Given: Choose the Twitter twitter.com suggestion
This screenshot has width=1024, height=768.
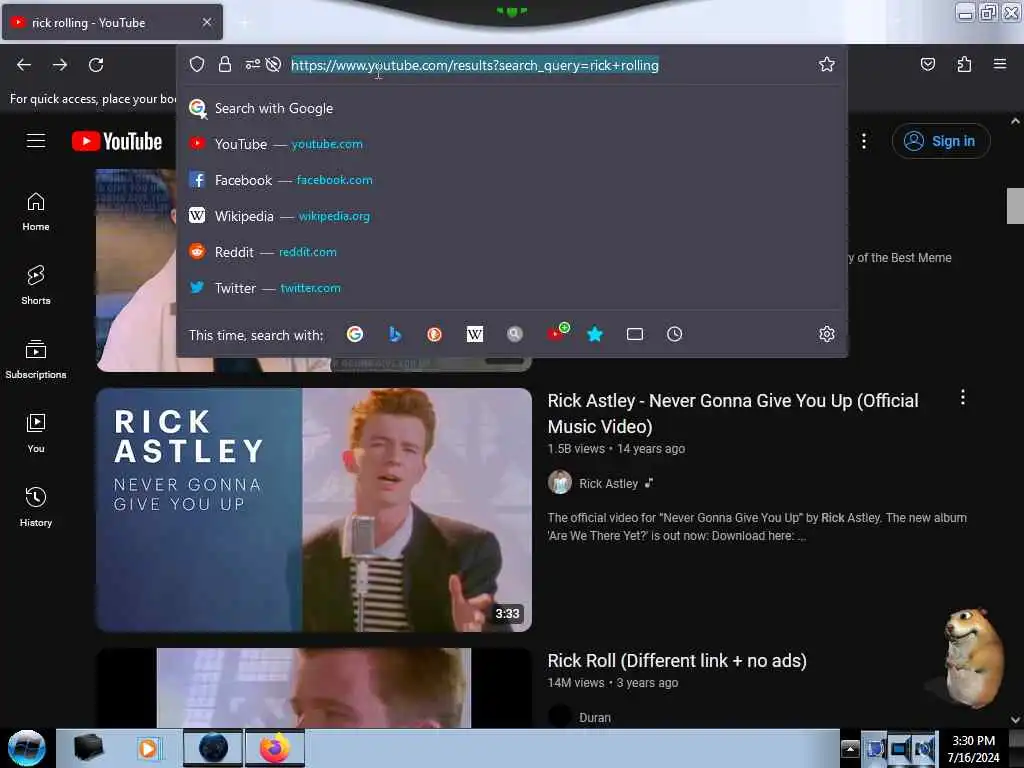Looking at the screenshot, I should coord(512,288).
